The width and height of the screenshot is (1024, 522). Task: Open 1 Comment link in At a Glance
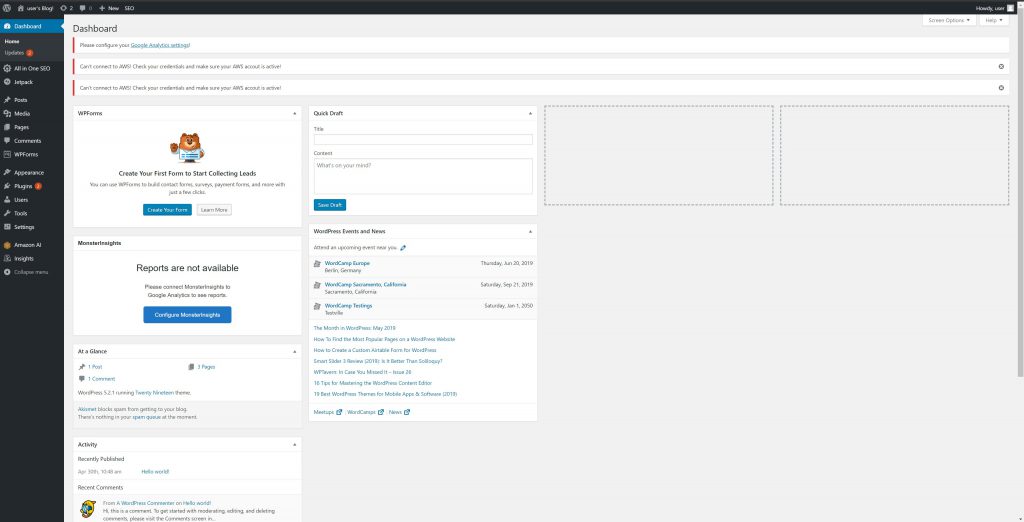tap(101, 379)
